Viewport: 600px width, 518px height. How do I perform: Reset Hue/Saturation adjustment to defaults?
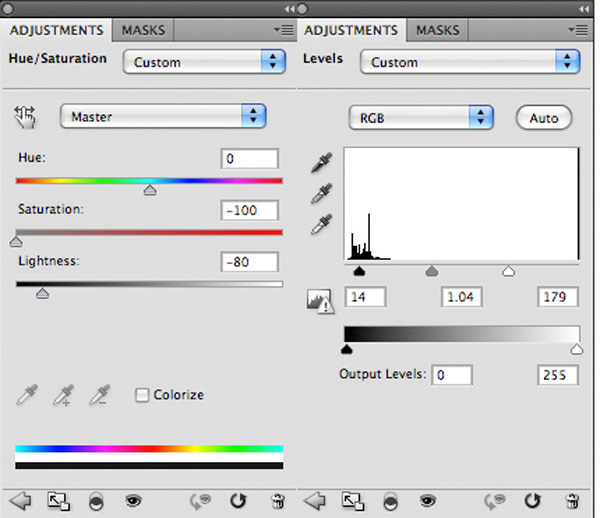[238, 500]
